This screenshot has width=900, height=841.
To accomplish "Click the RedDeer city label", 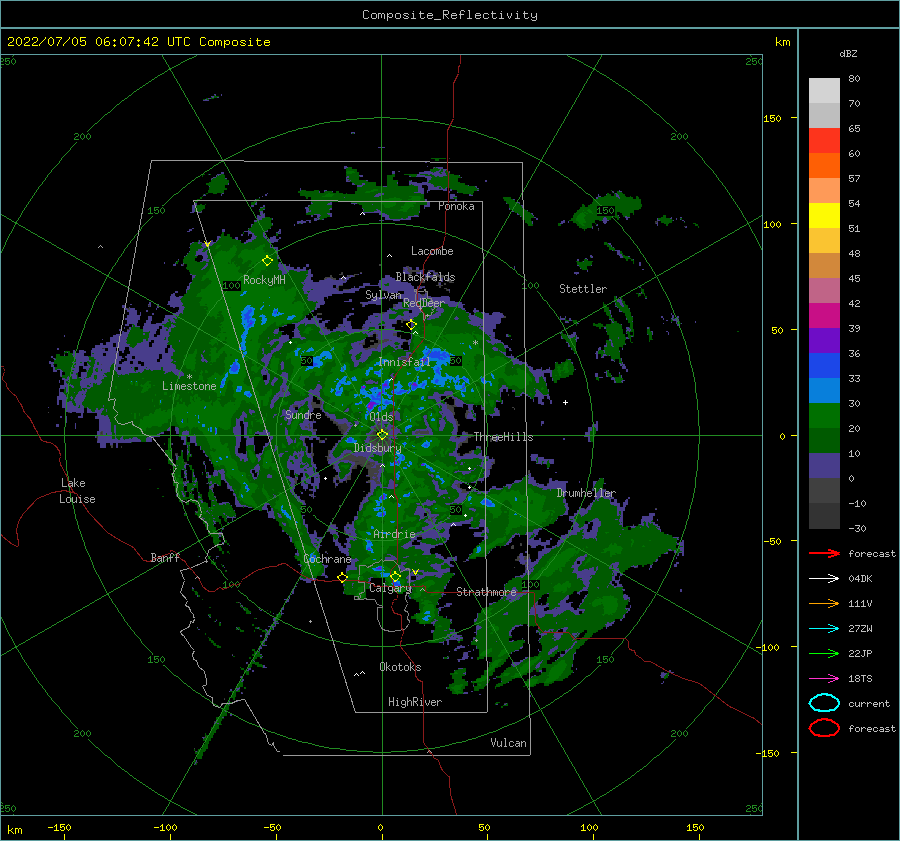I will click(424, 303).
